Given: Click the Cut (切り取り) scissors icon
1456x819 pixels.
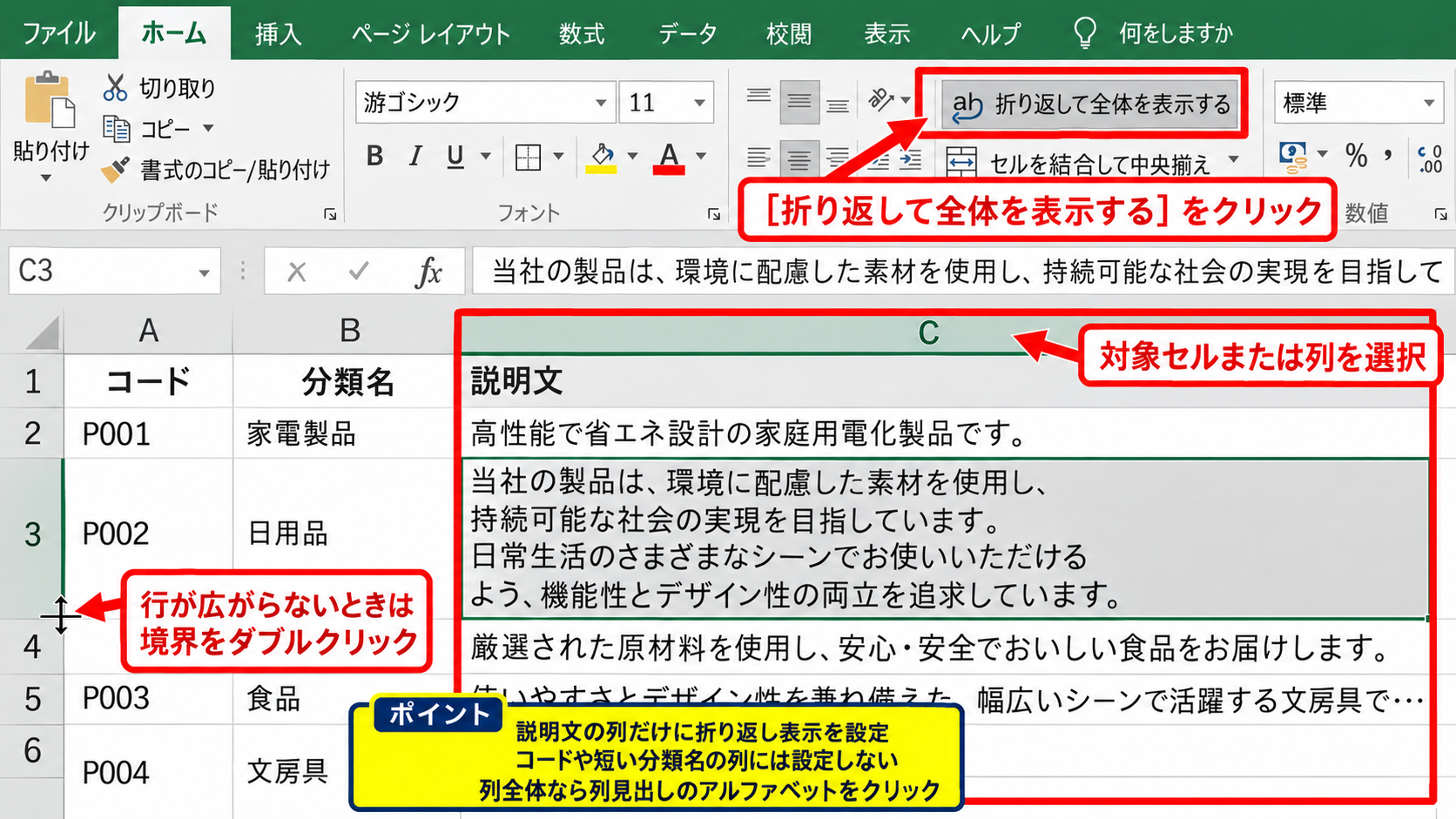Looking at the screenshot, I should point(115,87).
